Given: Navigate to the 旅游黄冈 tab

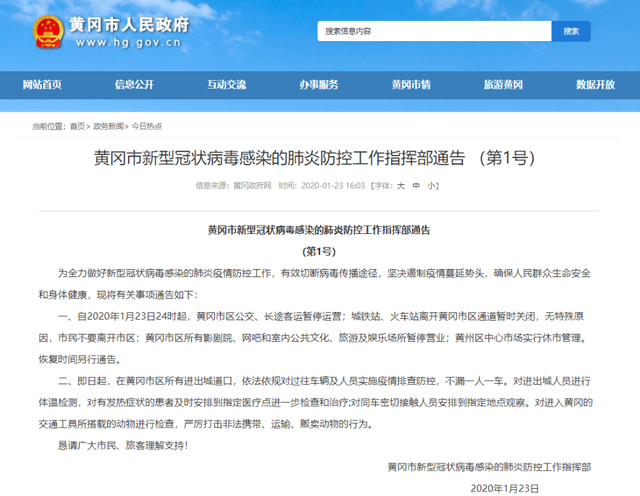Looking at the screenshot, I should click(x=503, y=84).
